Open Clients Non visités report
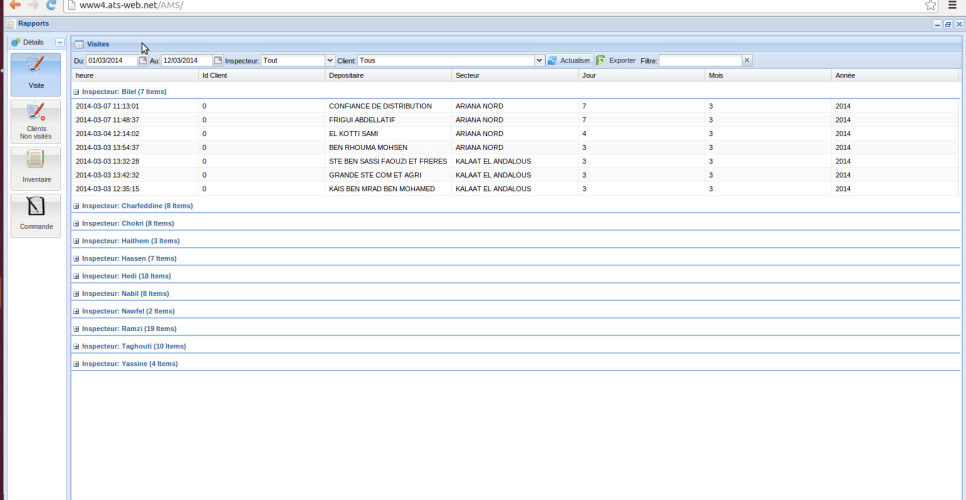This screenshot has height=500, width=966. [36, 120]
